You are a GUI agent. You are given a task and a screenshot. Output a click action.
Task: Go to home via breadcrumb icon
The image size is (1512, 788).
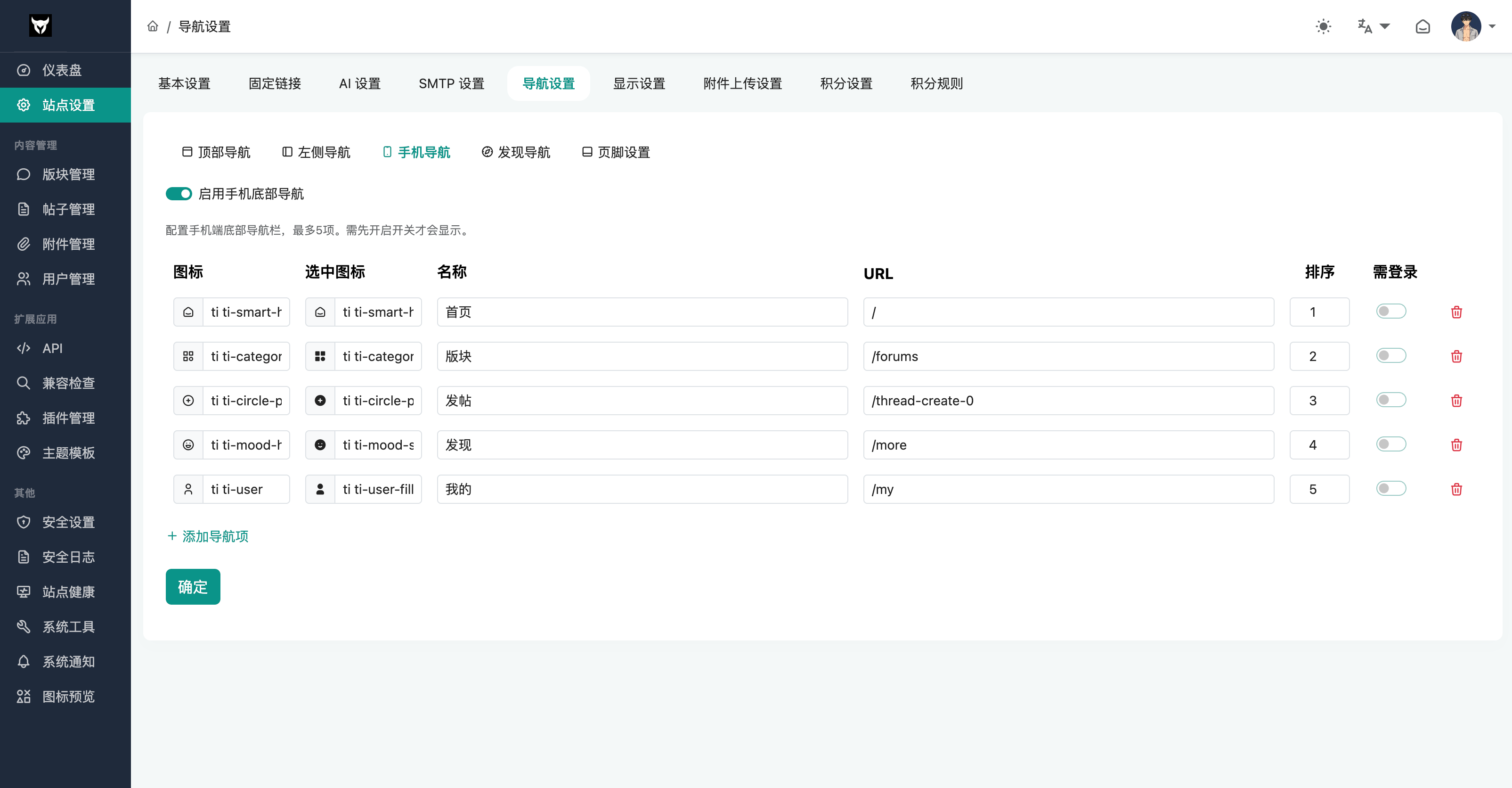[153, 26]
